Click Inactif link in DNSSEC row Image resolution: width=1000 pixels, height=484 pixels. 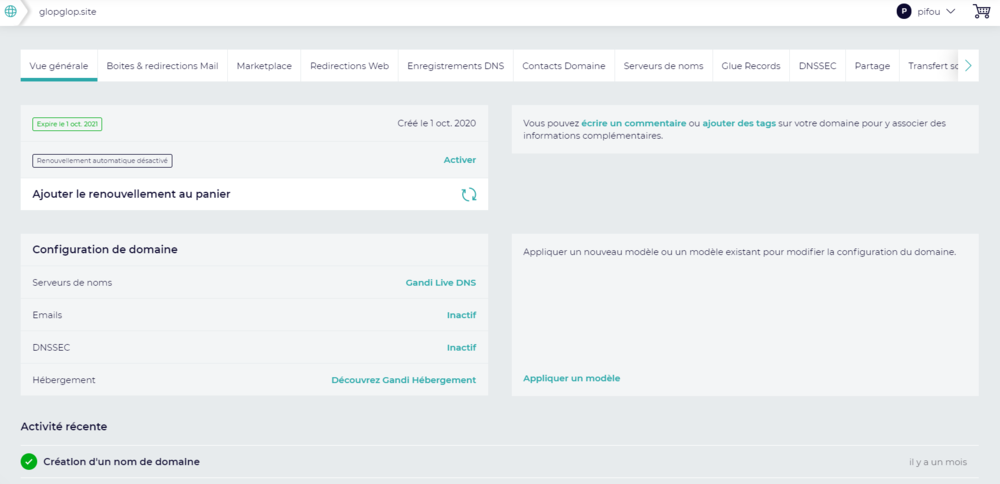[x=462, y=348]
